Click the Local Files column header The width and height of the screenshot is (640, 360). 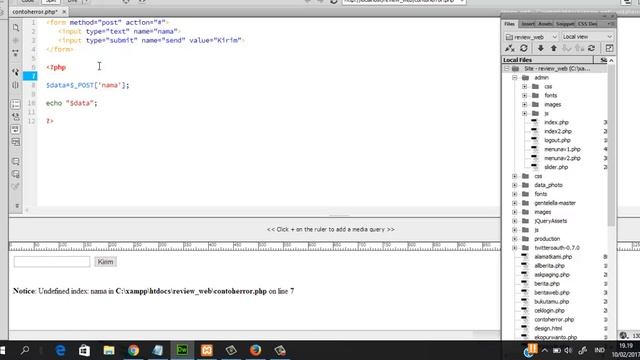pyautogui.click(x=547, y=60)
